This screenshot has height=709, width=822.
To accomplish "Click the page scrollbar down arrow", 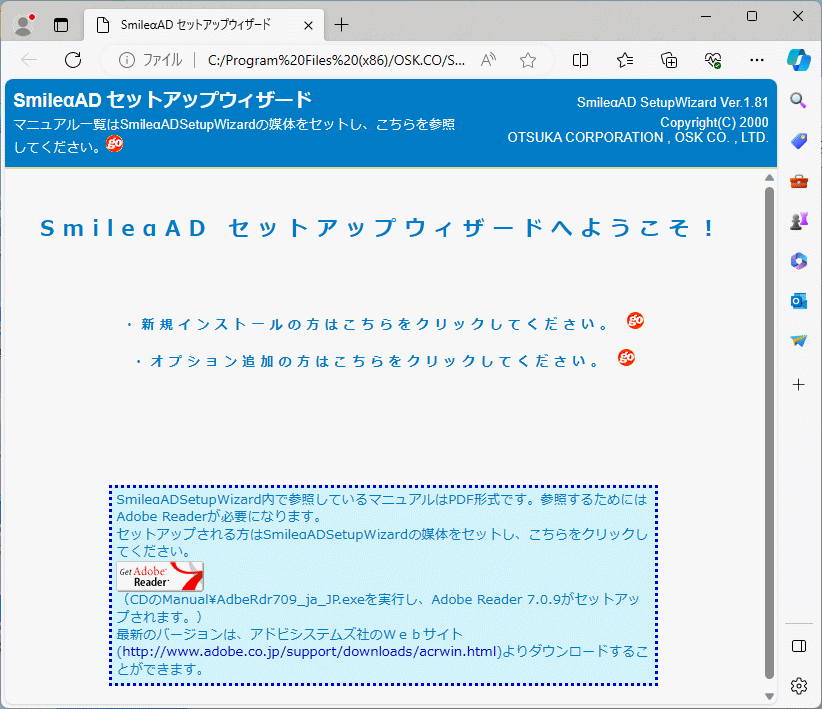I will (769, 696).
